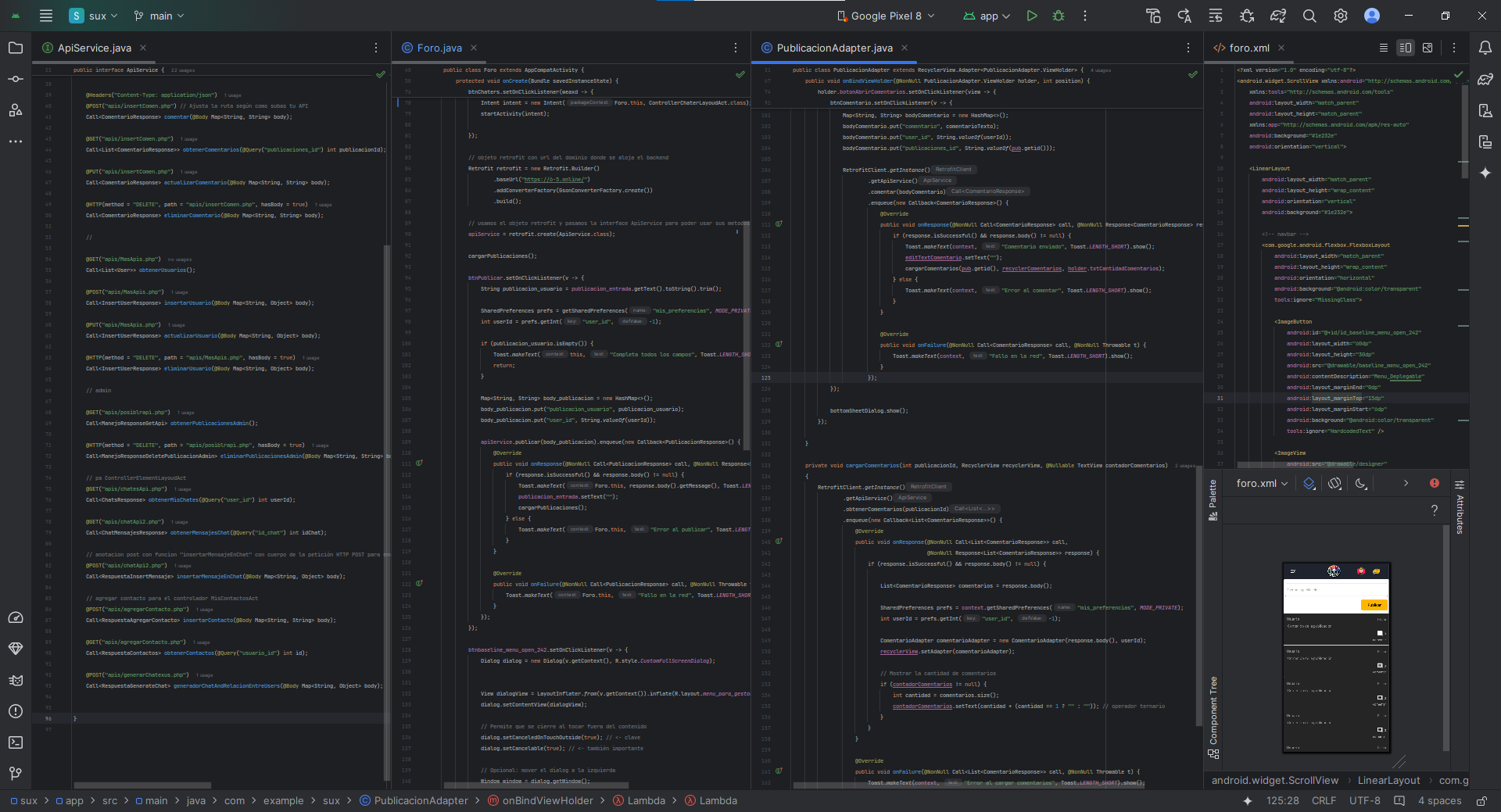Image resolution: width=1501 pixels, height=812 pixels.
Task: Open the Profiler tool window
Action: 16,617
